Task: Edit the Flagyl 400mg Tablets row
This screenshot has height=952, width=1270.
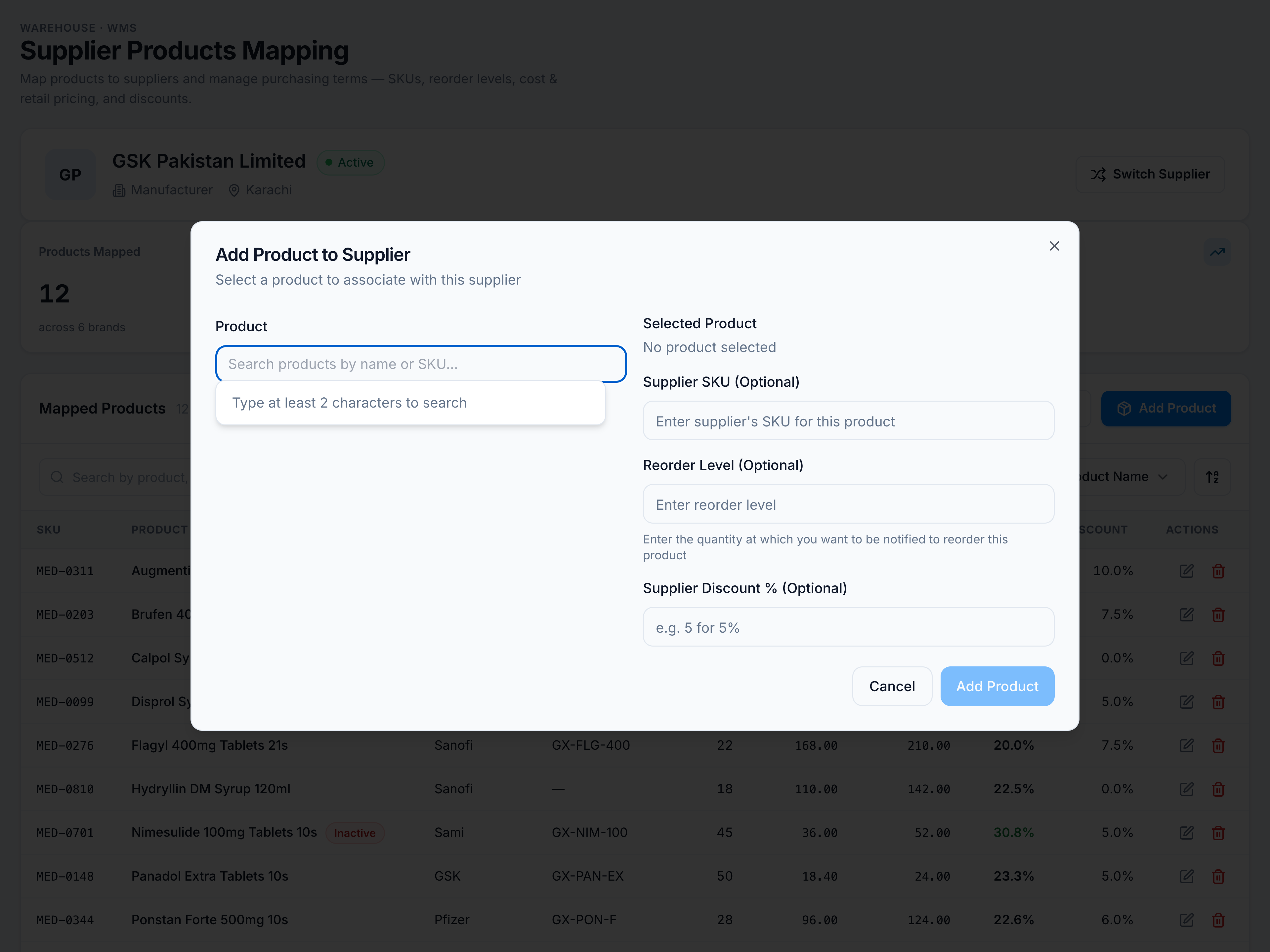Action: pos(1187,745)
